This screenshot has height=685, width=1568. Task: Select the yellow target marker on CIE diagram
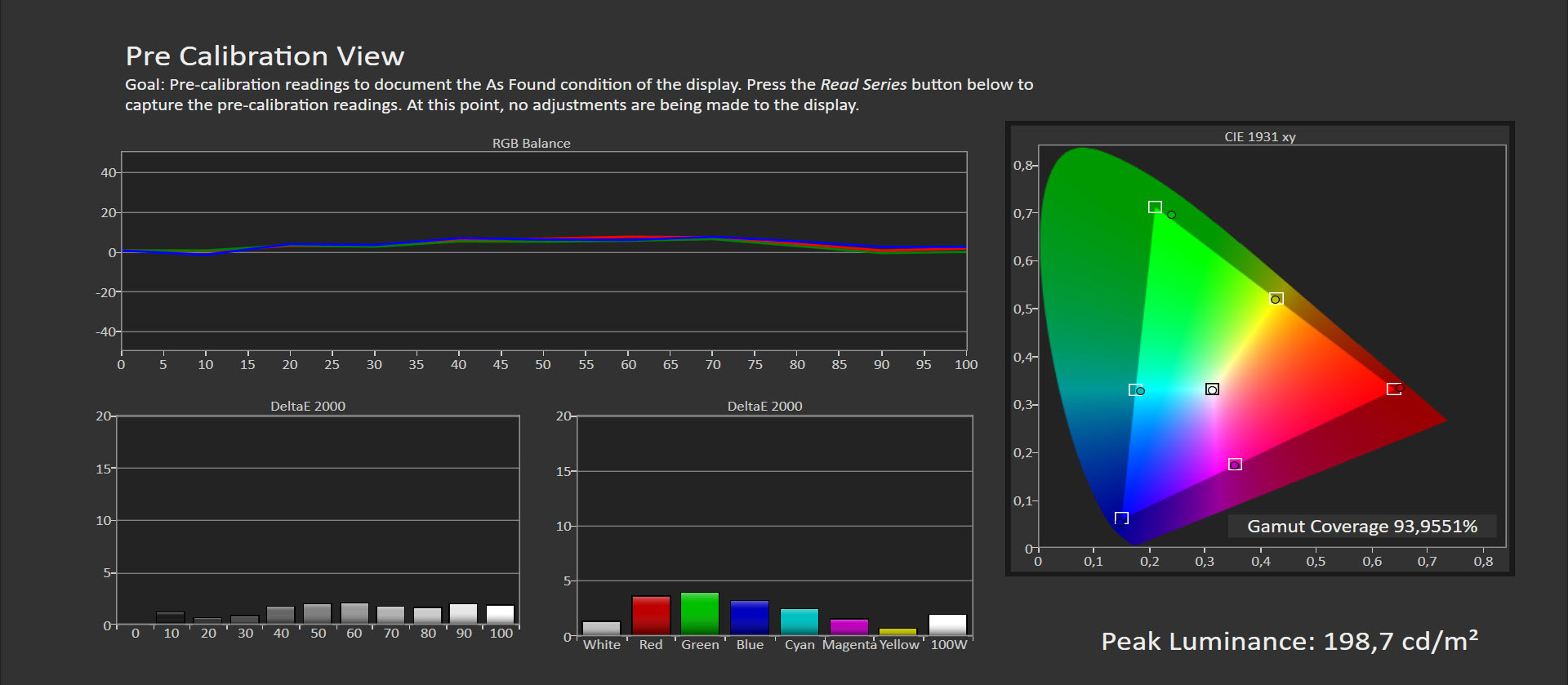click(1276, 299)
